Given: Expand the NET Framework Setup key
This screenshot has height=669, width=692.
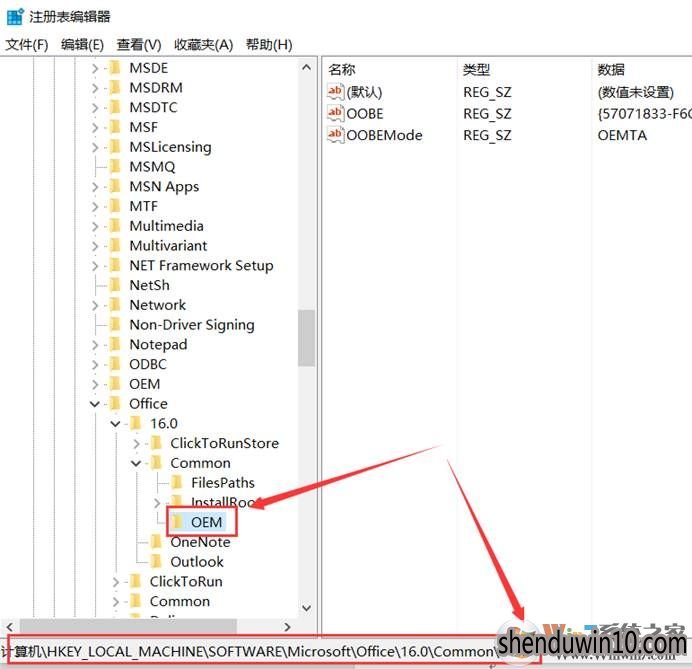Looking at the screenshot, I should (x=95, y=266).
